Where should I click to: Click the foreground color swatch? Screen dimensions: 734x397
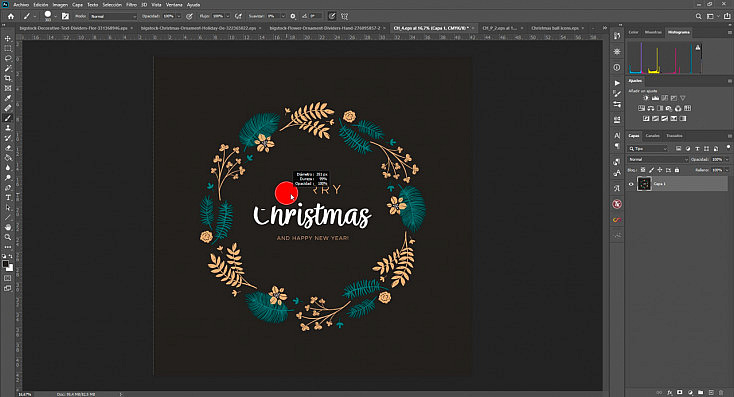[x=6, y=265]
